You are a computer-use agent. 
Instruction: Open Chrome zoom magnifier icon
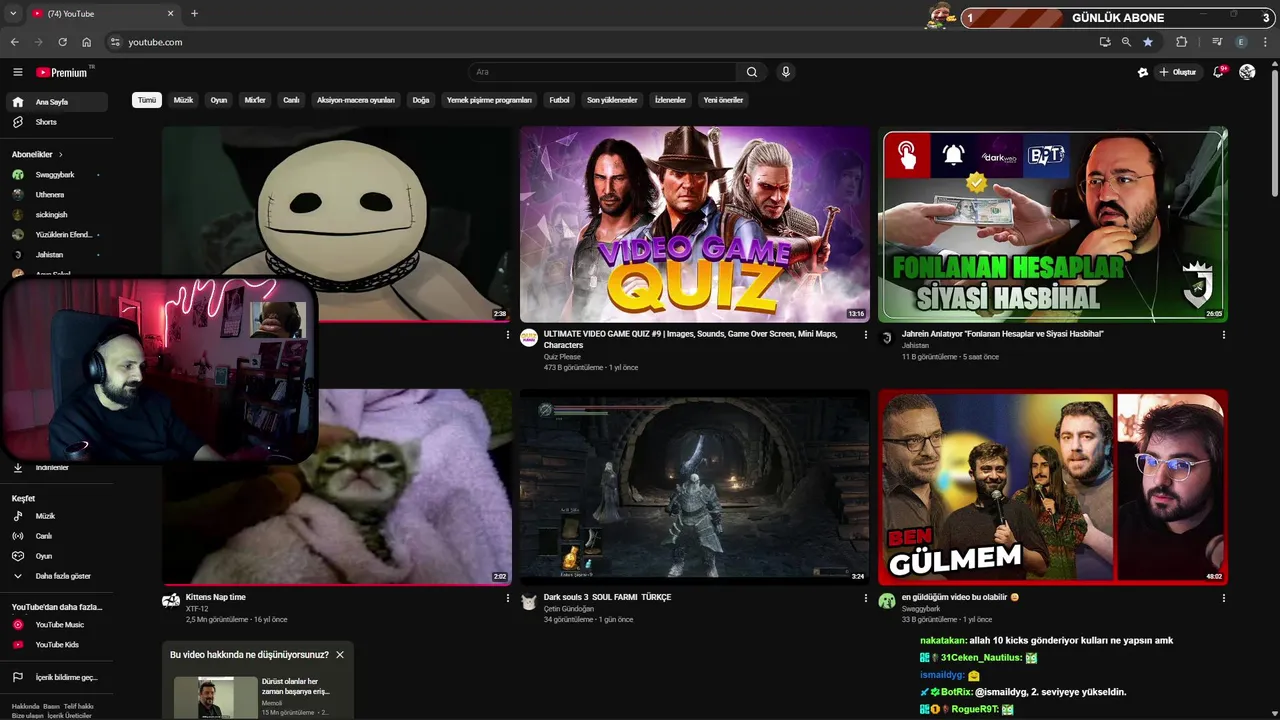pyautogui.click(x=1126, y=42)
